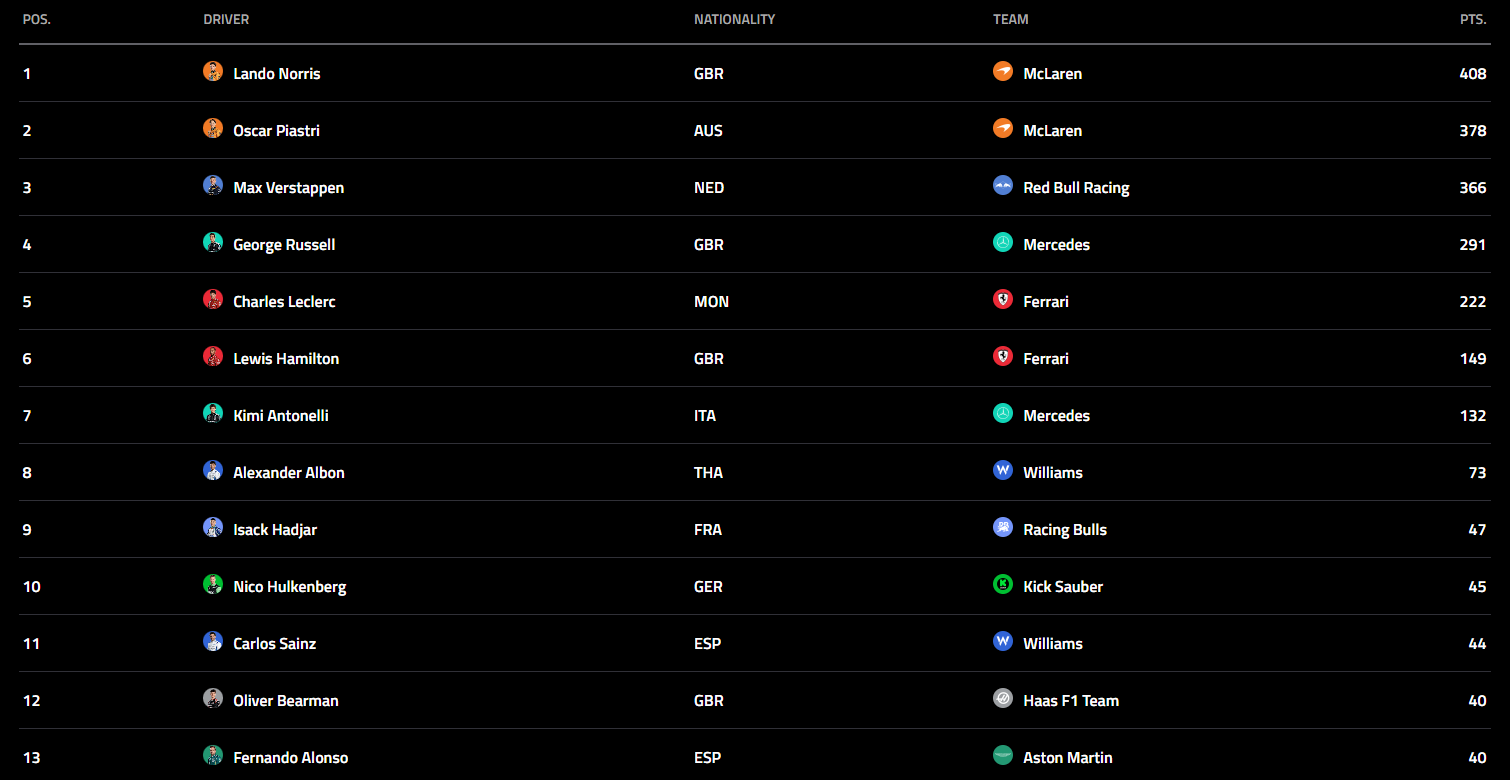Screen dimensions: 1510x780
Task: Click the Haas F1 Team logo
Action: 1003,699
